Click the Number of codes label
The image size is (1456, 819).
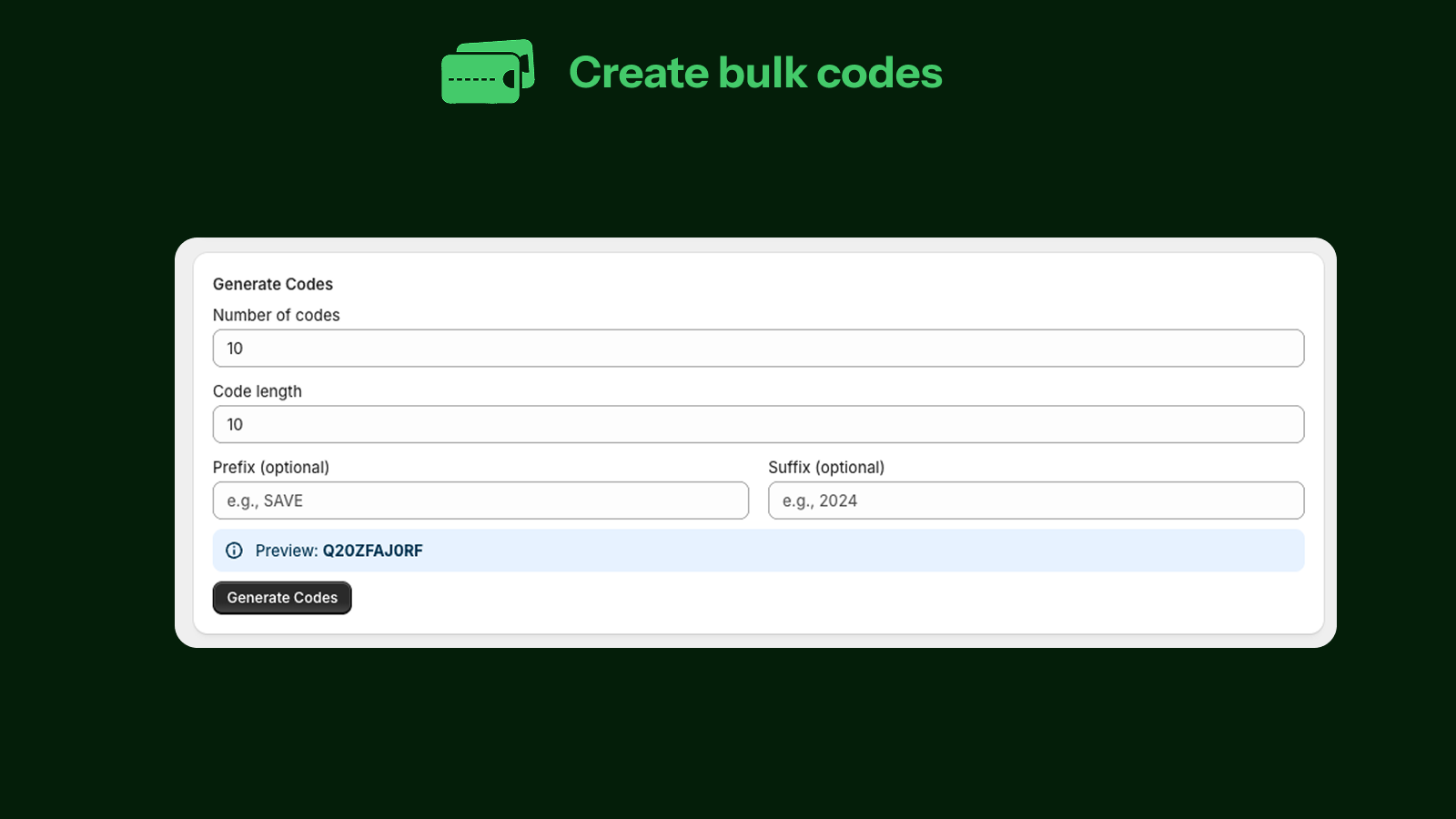coord(276,315)
